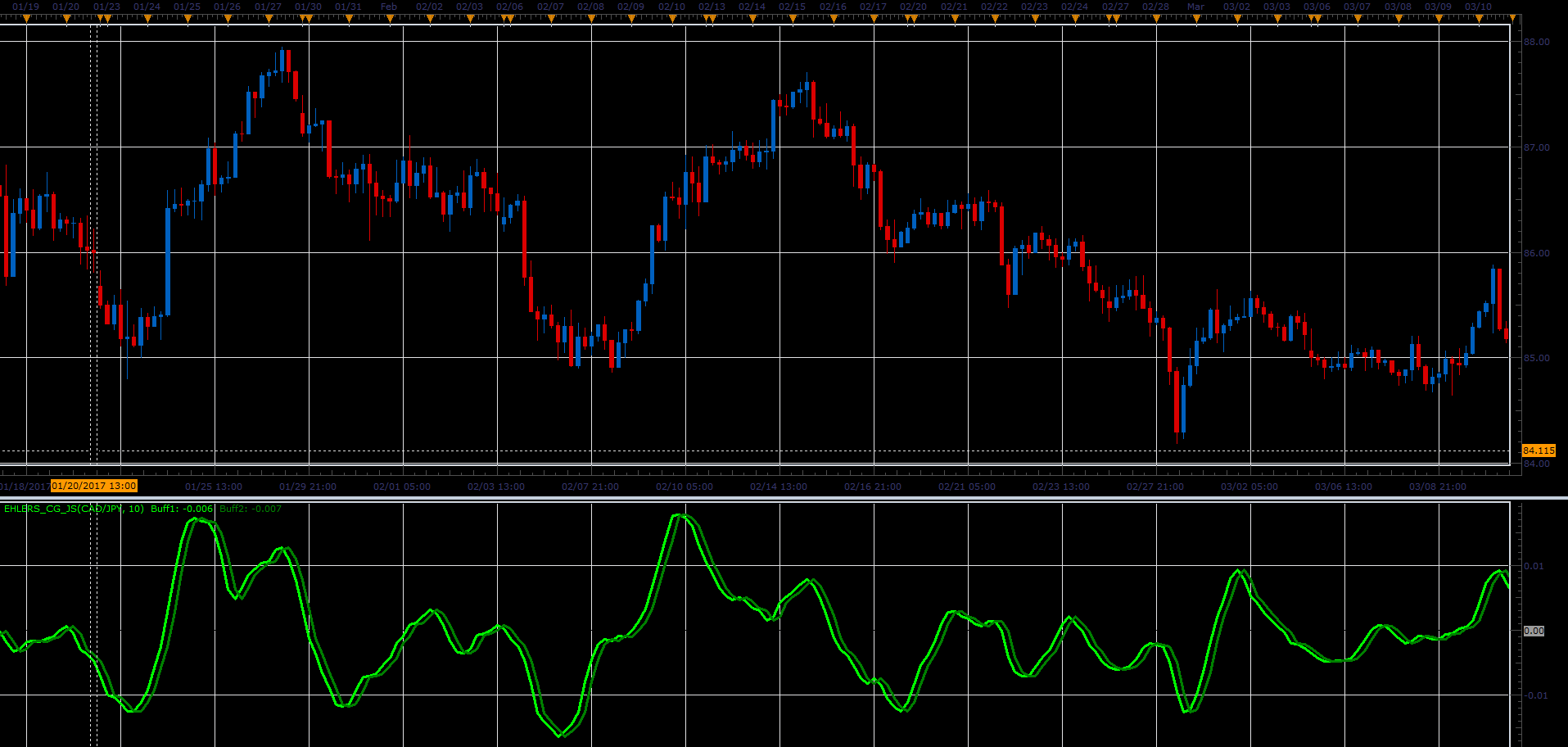This screenshot has height=747, width=1568.
Task: Select the highlighted 01/20/2017 13:00 cursor label
Action: point(94,486)
